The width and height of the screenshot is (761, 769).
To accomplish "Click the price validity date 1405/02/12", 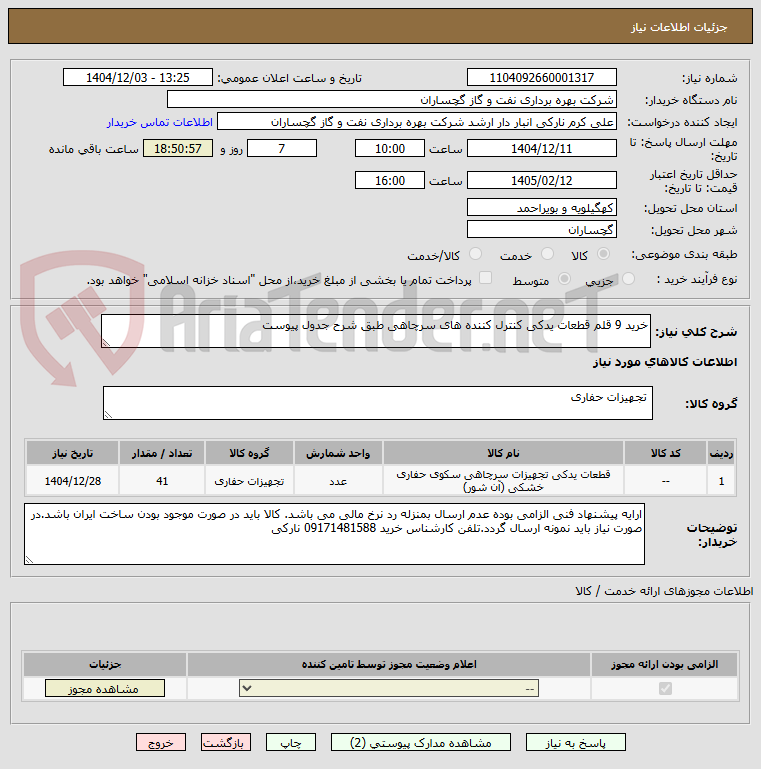I will click(x=542, y=180).
